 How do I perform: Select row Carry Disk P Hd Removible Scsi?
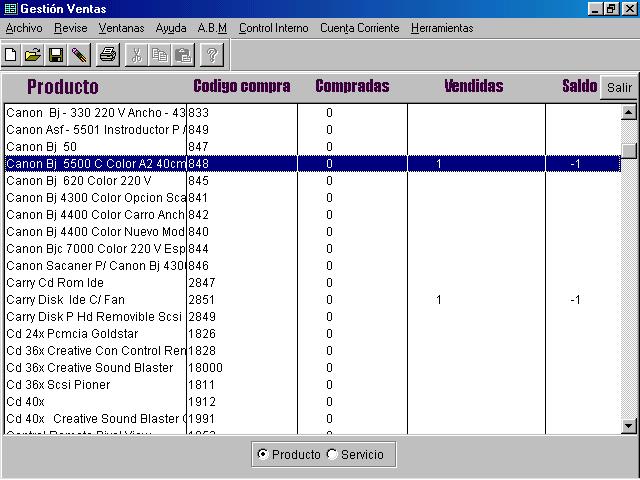tap(312, 317)
